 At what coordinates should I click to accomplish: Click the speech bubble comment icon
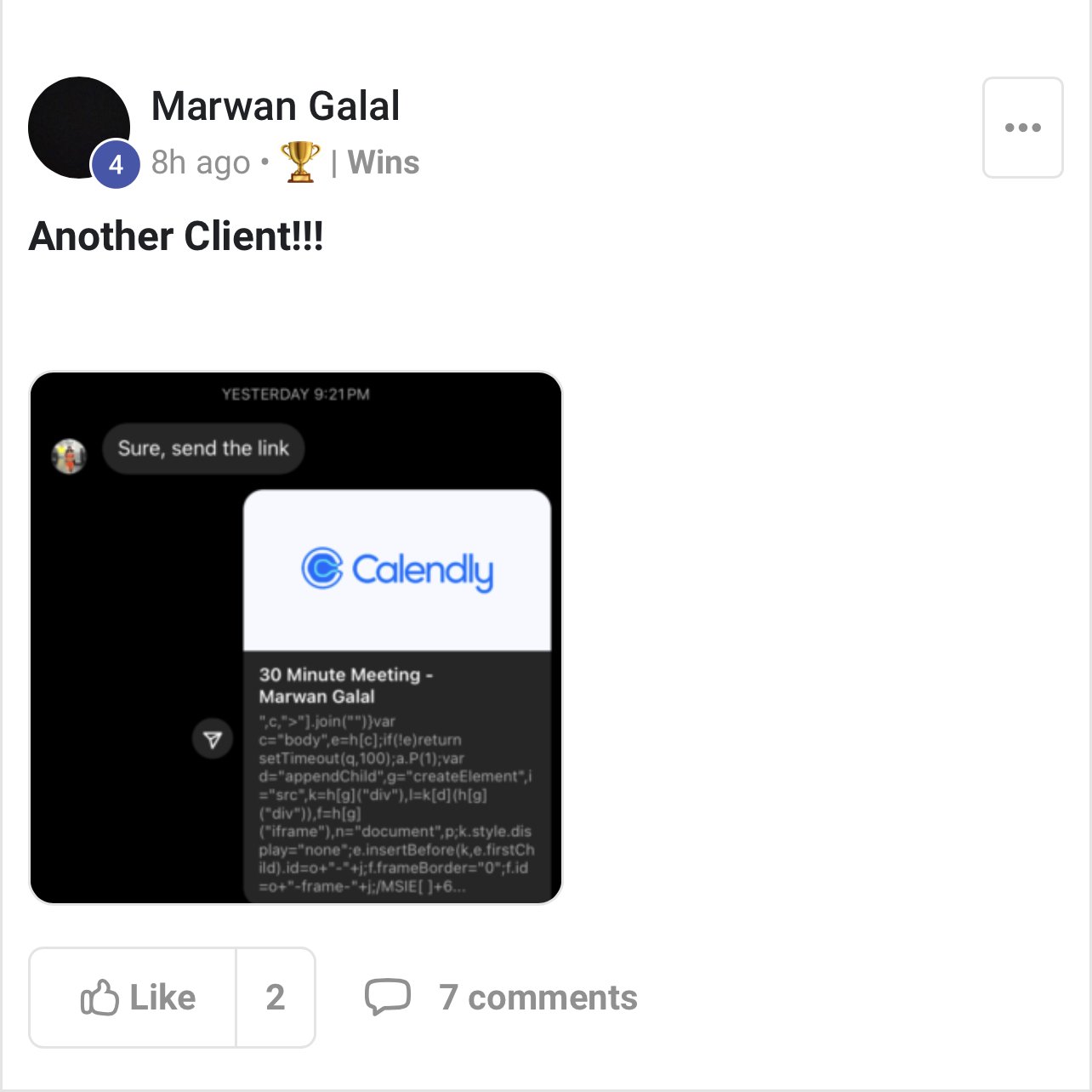click(388, 997)
